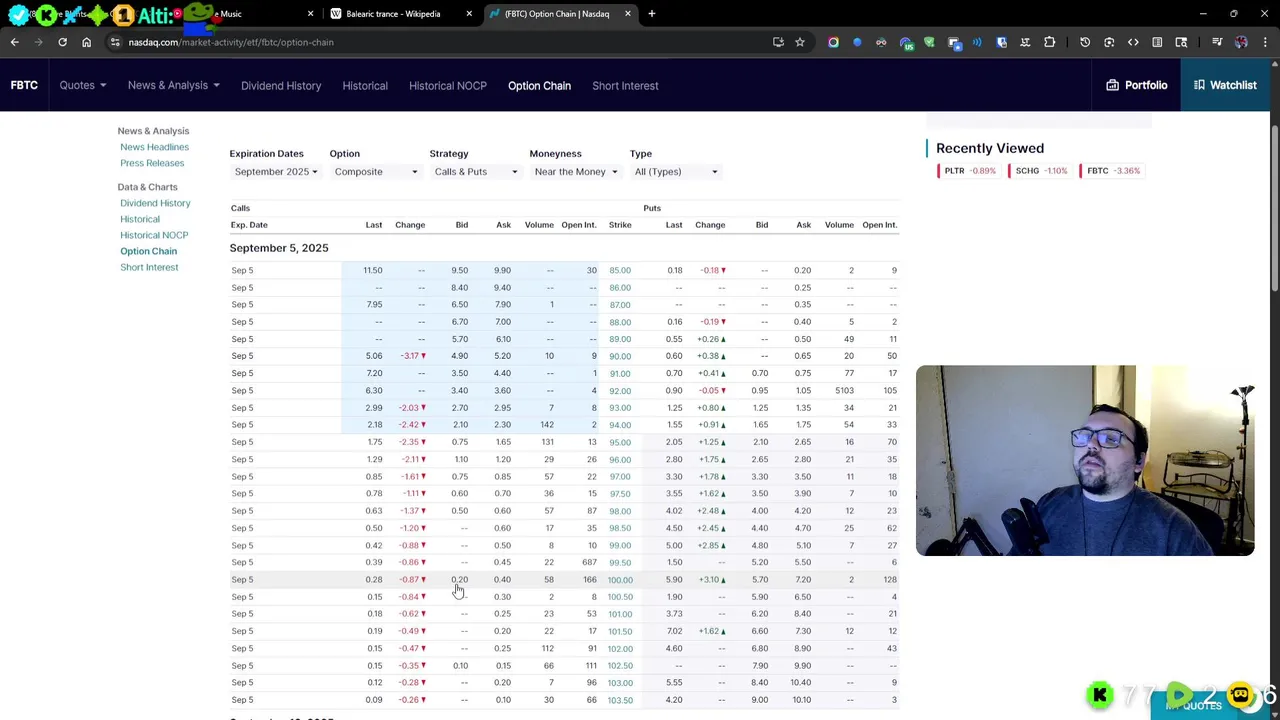
Task: Click the VPN US extension icon
Action: click(x=905, y=42)
